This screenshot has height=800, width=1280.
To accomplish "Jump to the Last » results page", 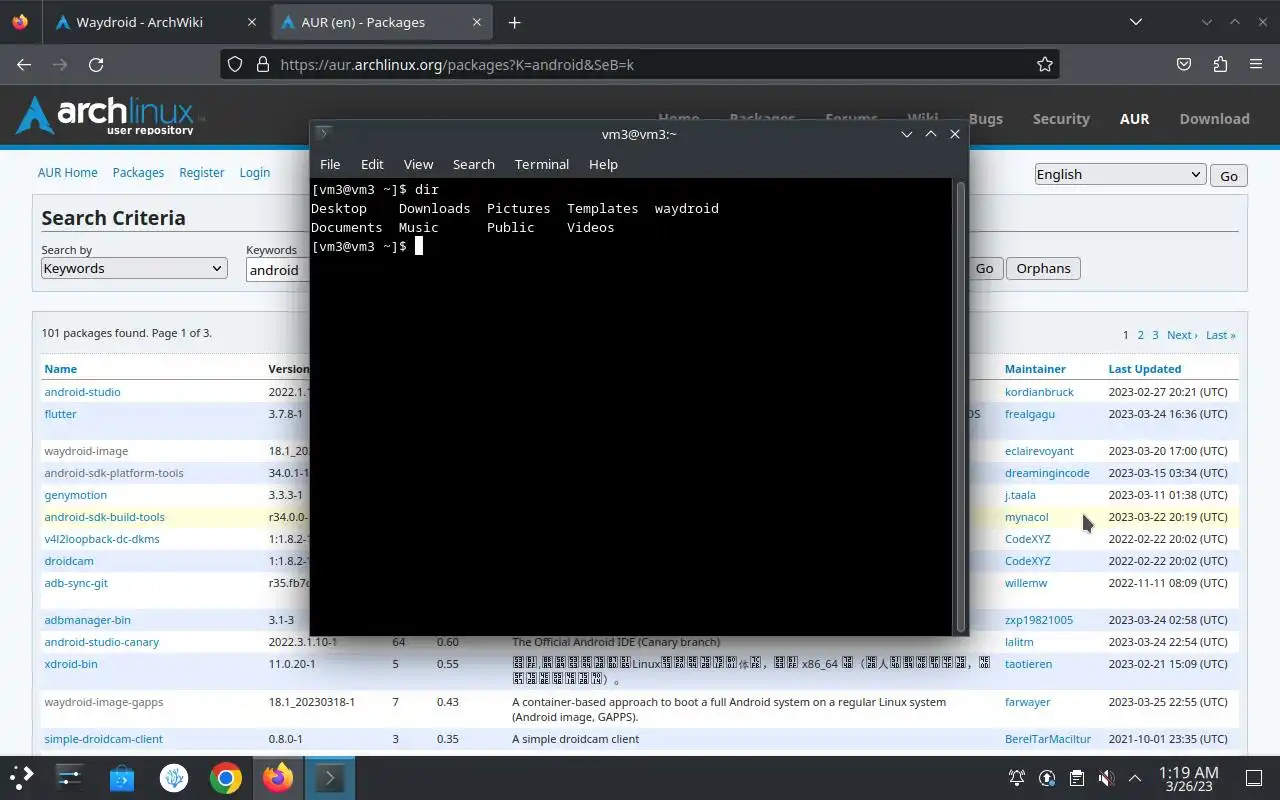I will point(1221,335).
